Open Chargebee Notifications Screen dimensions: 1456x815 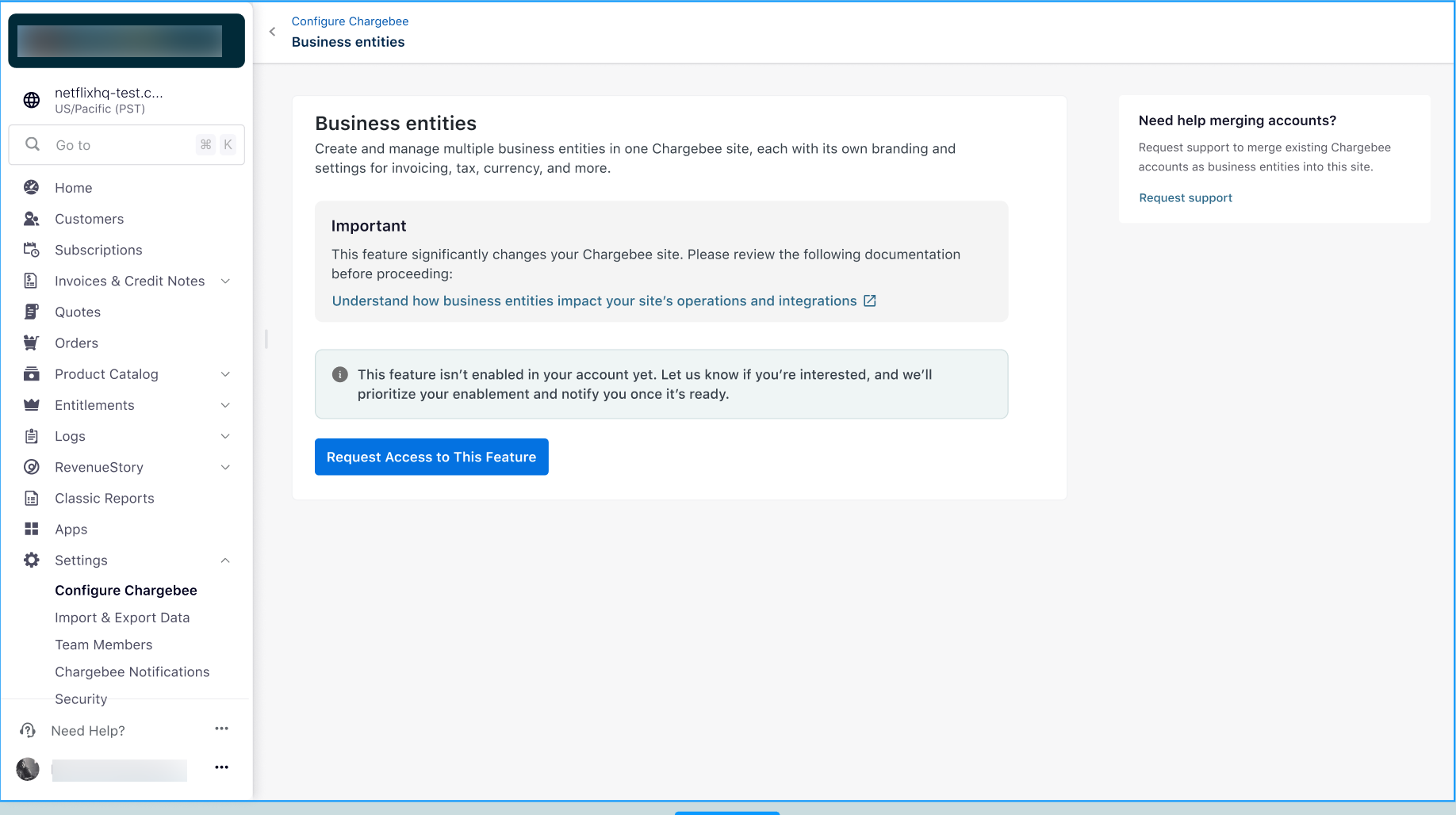click(132, 672)
